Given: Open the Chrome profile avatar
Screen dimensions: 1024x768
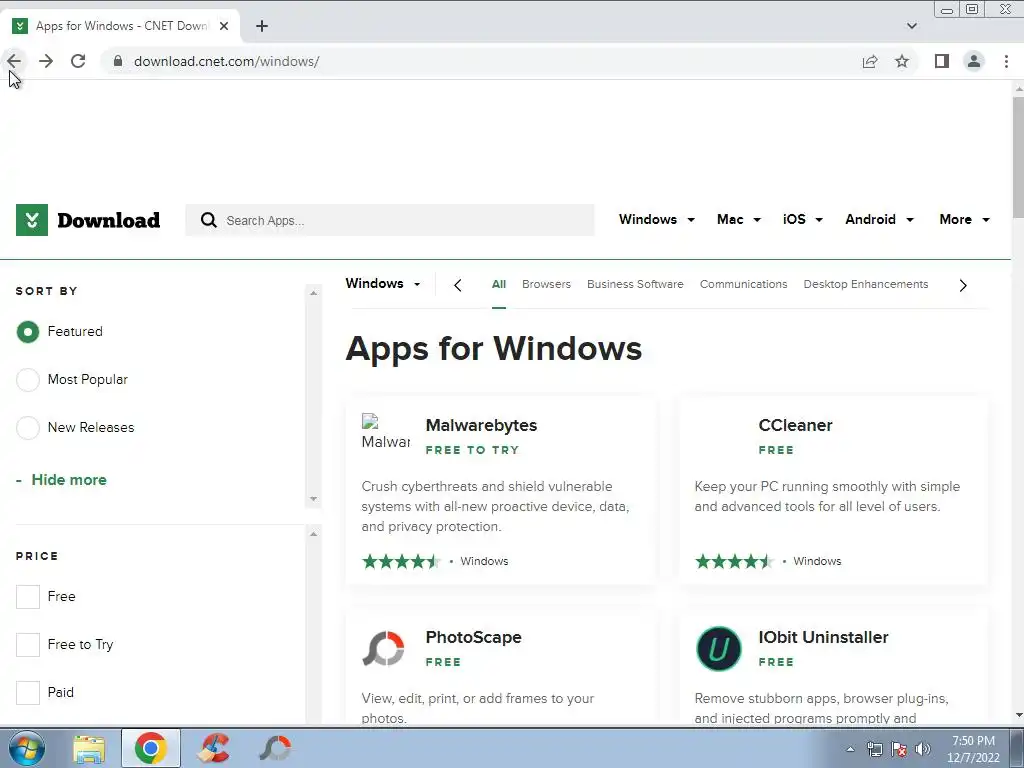Looking at the screenshot, I should click(x=974, y=61).
